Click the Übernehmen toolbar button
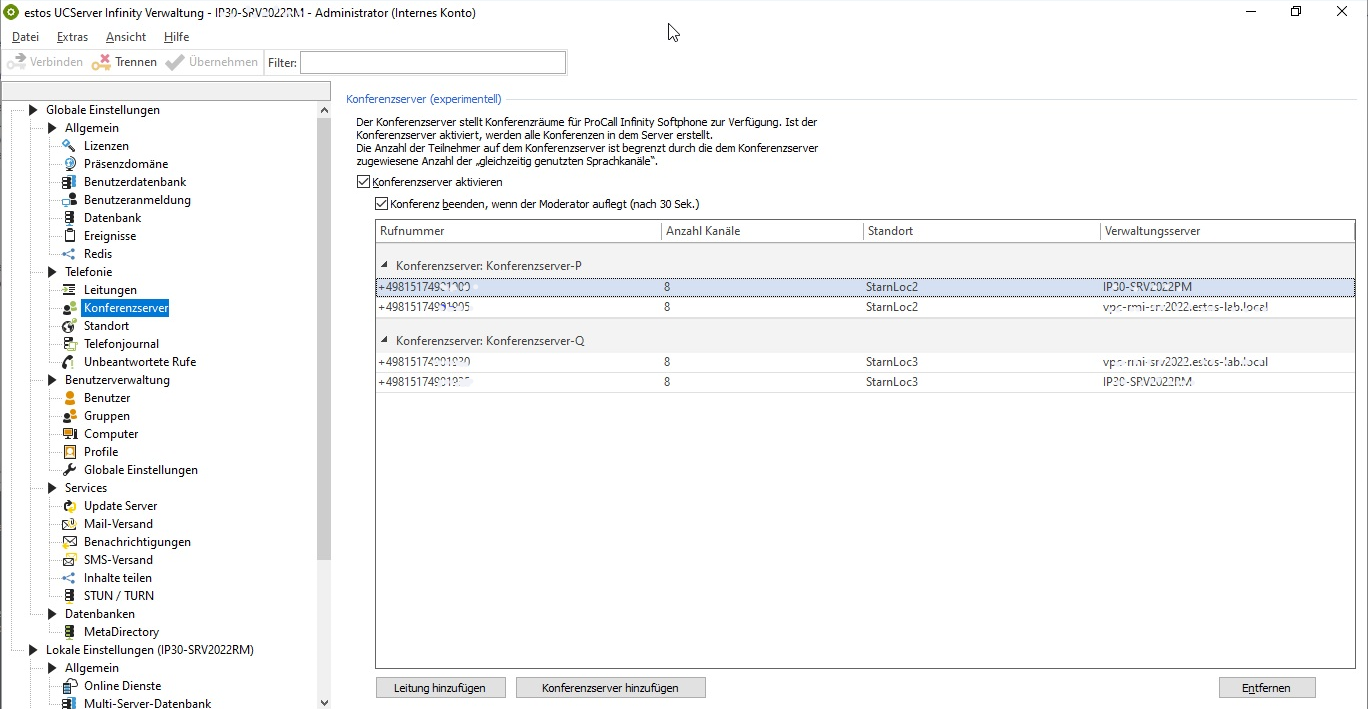The width and height of the screenshot is (1368, 709). coord(212,62)
